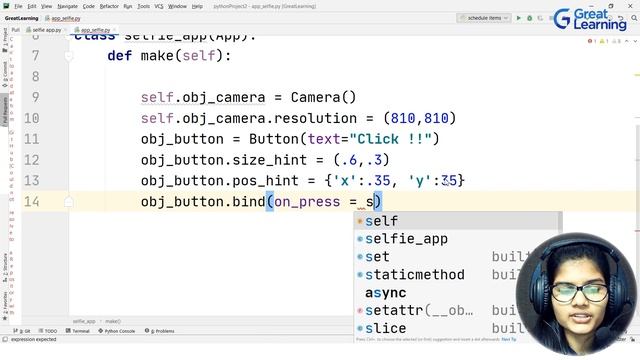Click on size_hint in line 12
This screenshot has width=640, height=360.
[269, 160]
